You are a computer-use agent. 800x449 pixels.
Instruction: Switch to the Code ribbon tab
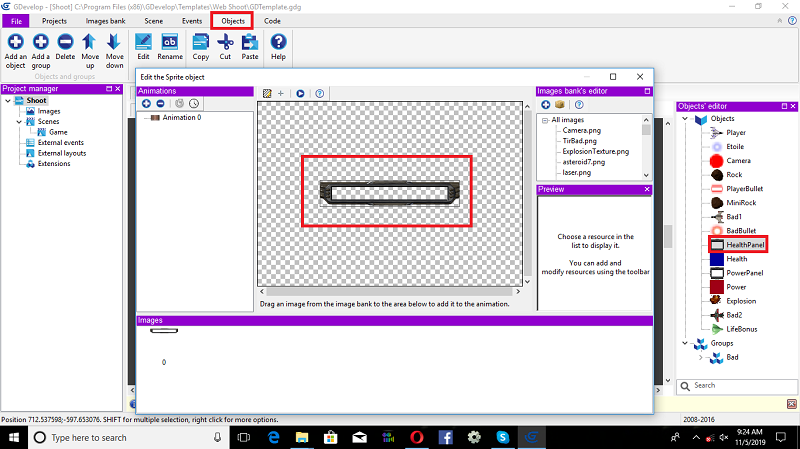(x=272, y=21)
